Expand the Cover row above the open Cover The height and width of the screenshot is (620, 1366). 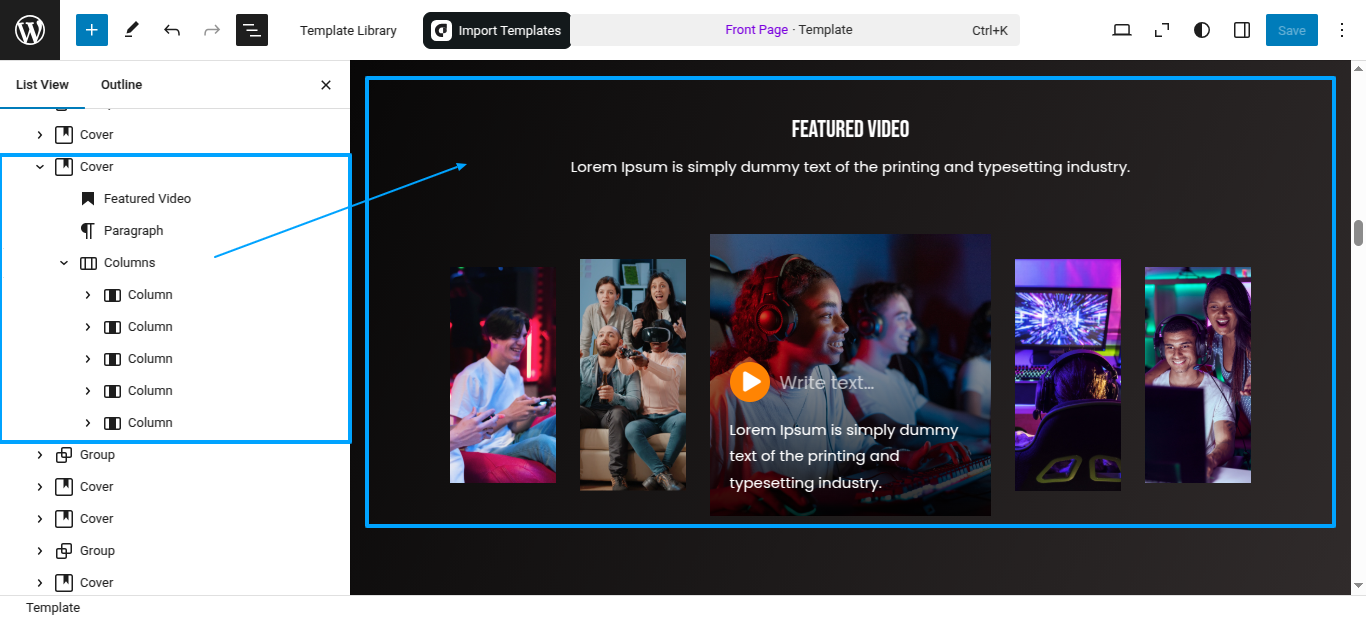[40, 135]
